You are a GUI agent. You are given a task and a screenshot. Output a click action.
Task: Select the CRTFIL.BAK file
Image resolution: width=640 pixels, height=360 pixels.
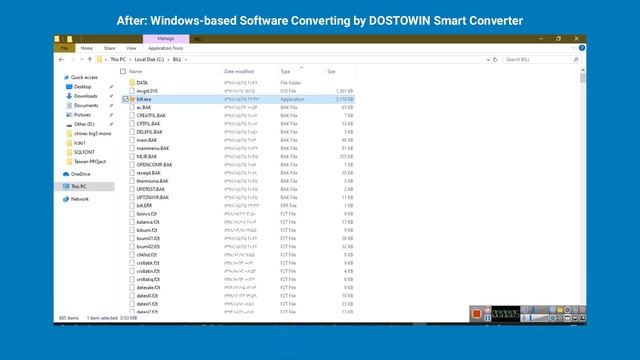148,124
